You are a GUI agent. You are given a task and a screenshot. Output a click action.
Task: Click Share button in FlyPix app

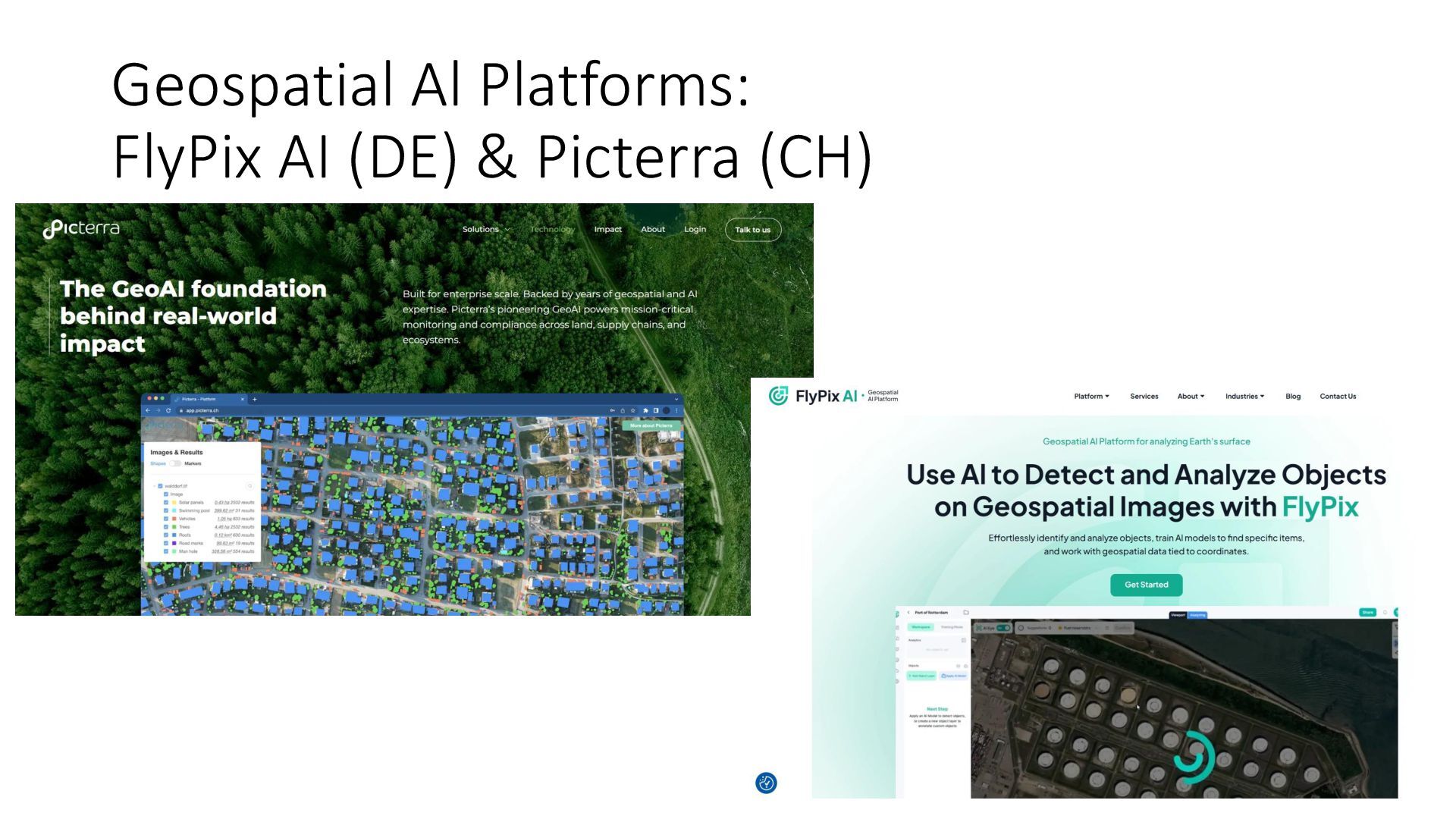click(1367, 612)
